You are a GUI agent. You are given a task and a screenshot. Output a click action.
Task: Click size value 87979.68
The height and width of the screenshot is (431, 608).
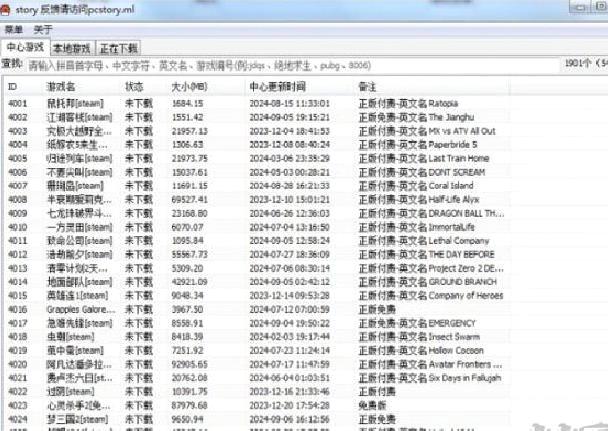[189, 405]
